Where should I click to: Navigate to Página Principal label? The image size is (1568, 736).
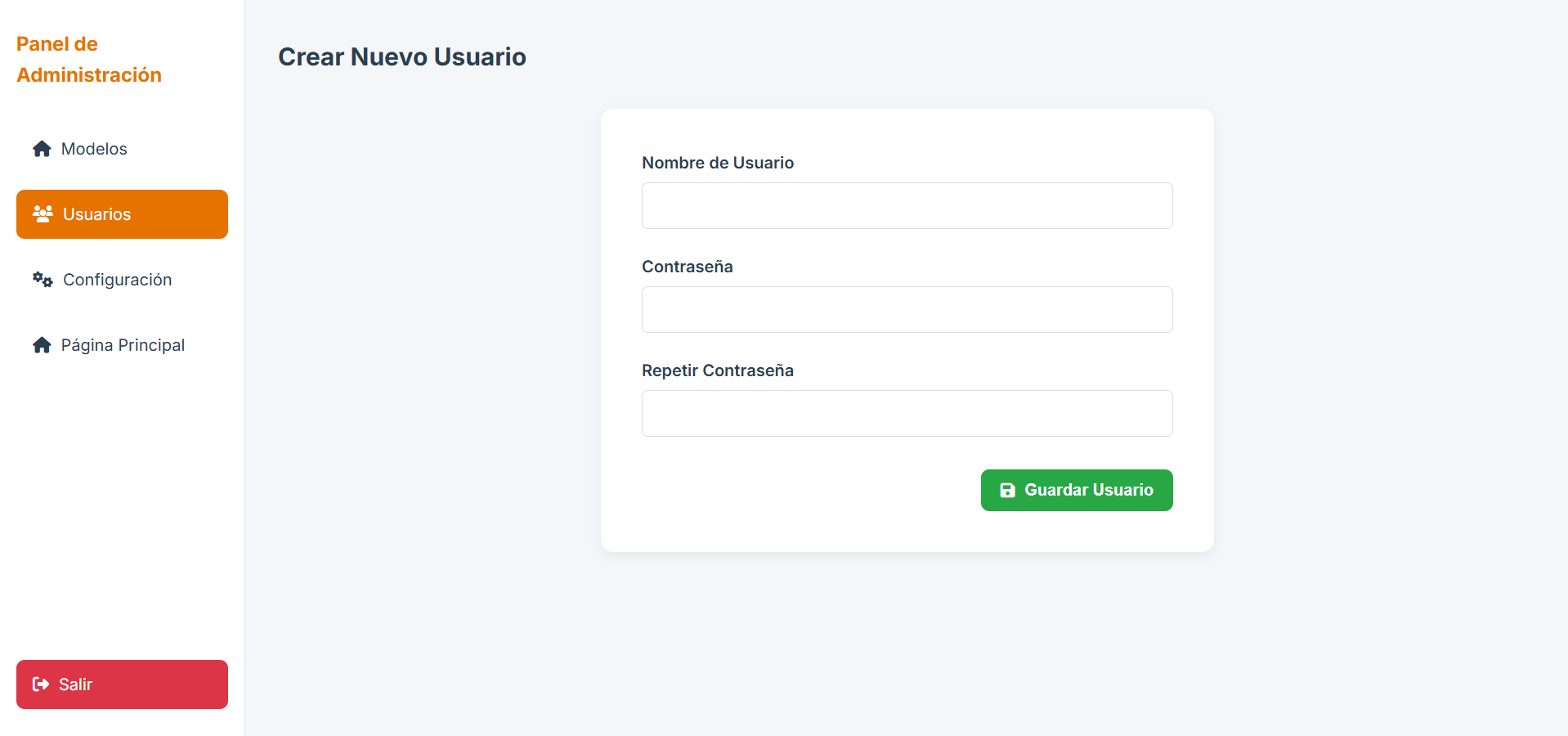(123, 345)
